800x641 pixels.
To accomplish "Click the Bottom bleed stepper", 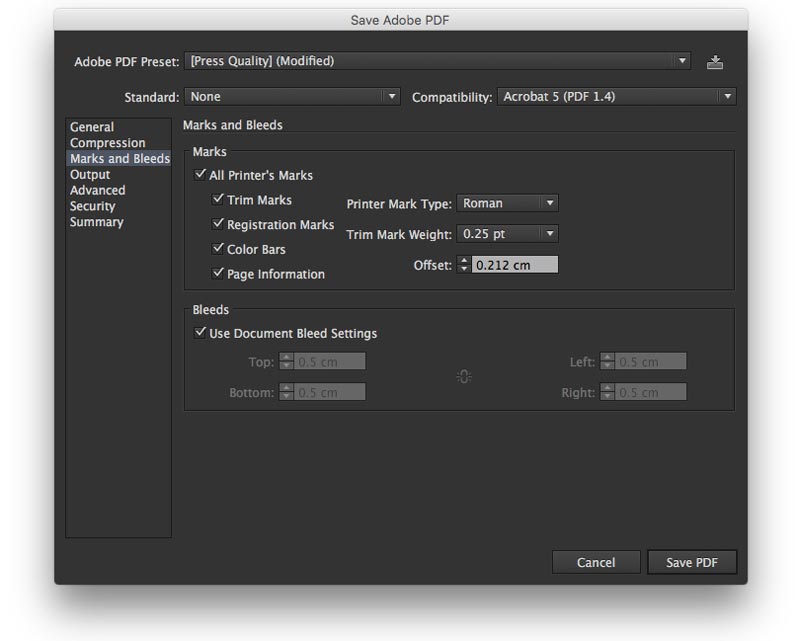I will [x=286, y=392].
